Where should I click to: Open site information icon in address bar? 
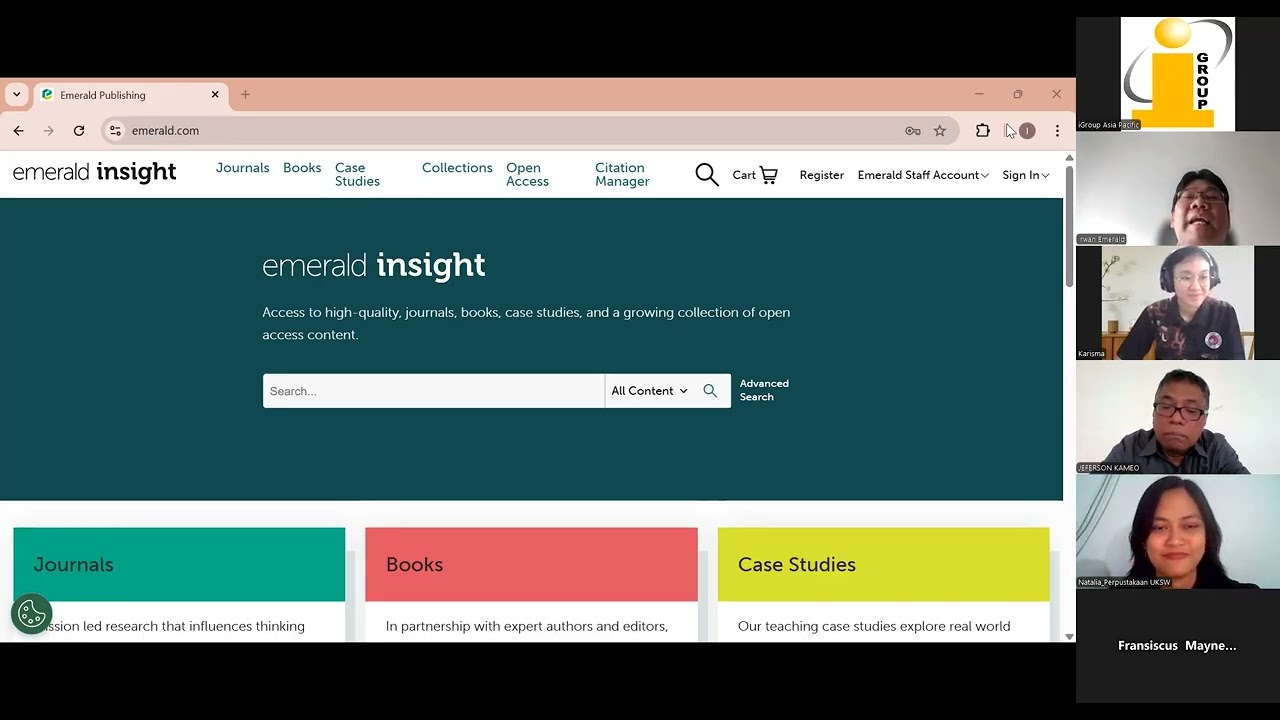tap(115, 131)
